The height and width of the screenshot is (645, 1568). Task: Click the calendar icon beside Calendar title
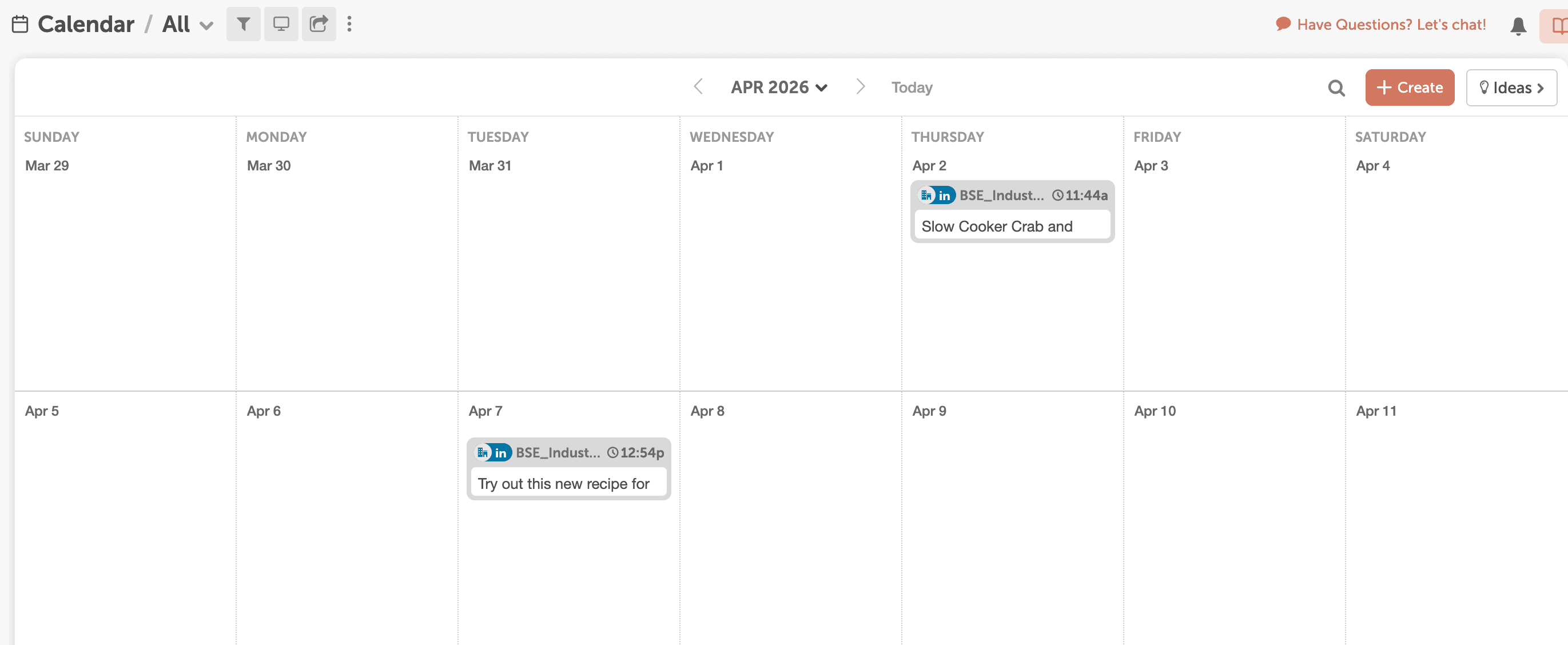(x=20, y=25)
